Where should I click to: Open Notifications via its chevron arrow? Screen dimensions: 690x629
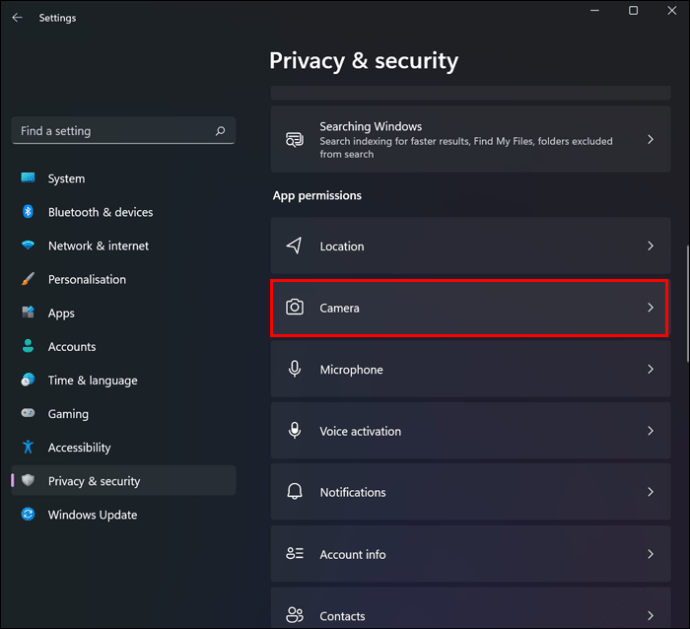[650, 492]
